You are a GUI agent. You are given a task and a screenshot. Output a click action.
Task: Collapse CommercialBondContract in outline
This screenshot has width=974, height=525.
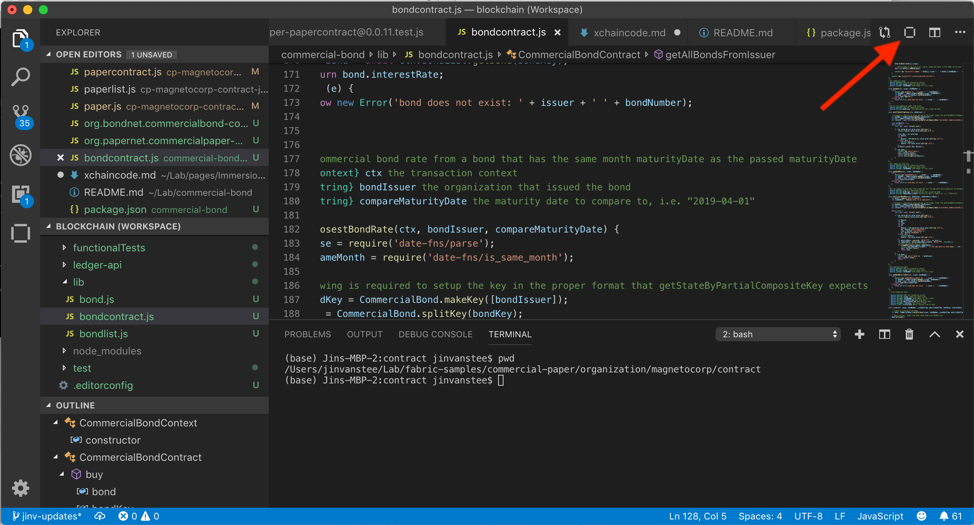[55, 457]
